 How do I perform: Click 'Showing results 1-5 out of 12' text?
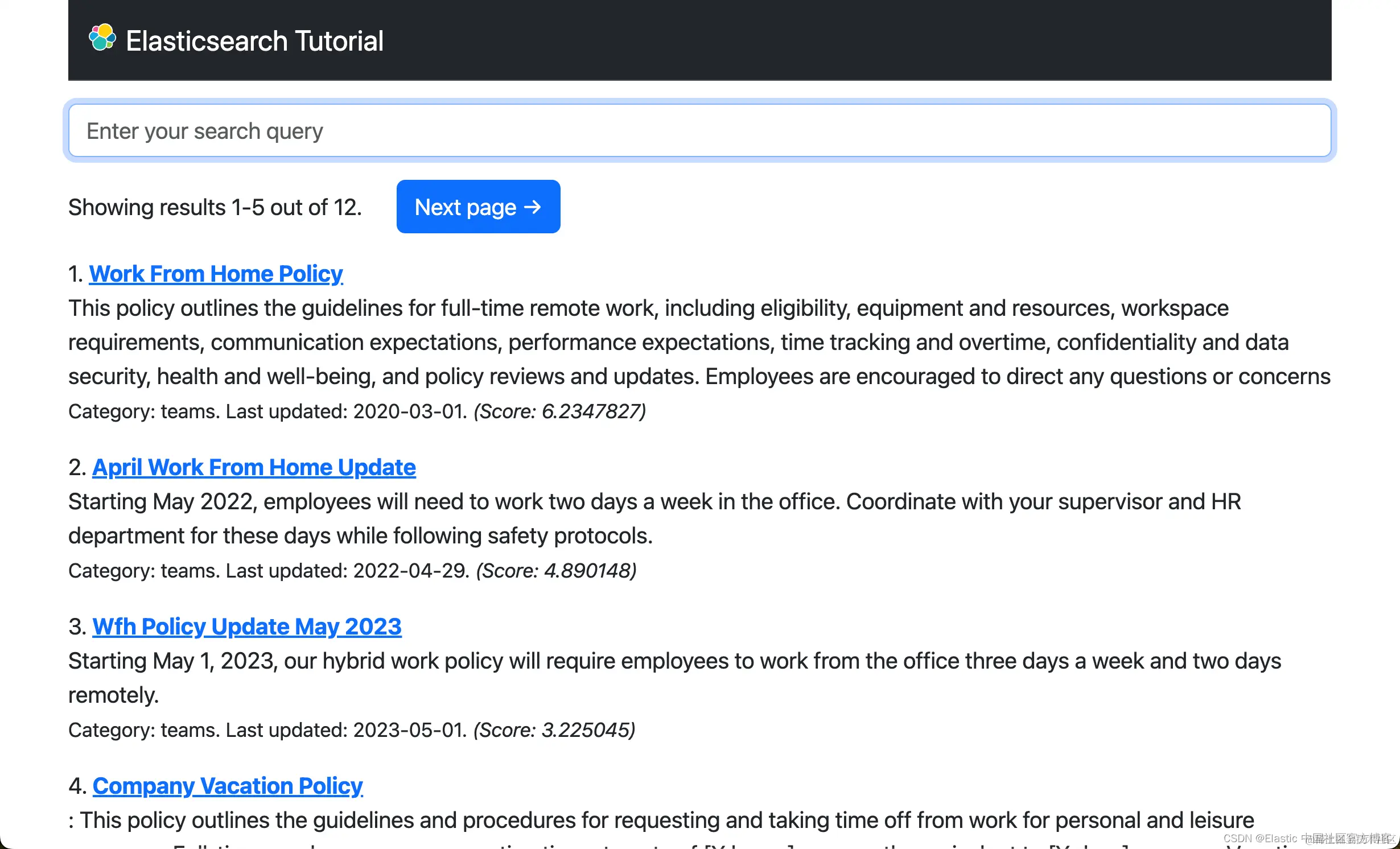(x=215, y=208)
